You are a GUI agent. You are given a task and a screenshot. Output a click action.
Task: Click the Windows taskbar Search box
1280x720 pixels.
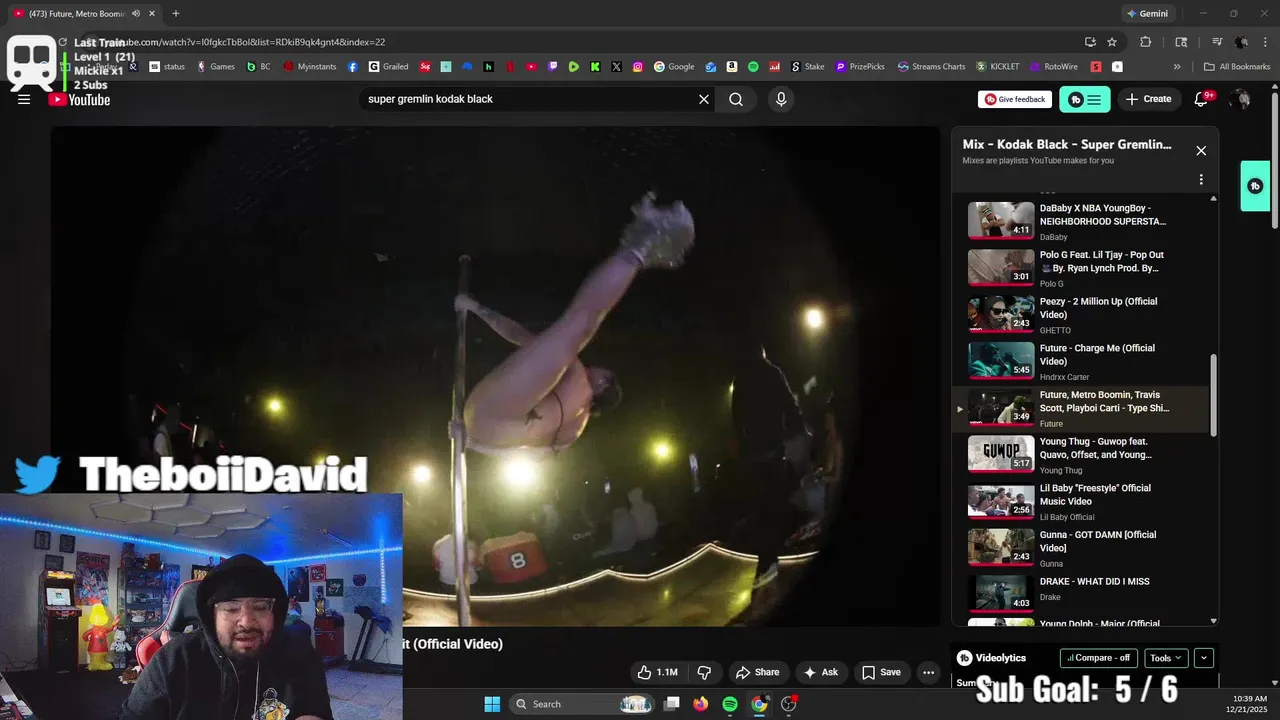click(x=583, y=704)
